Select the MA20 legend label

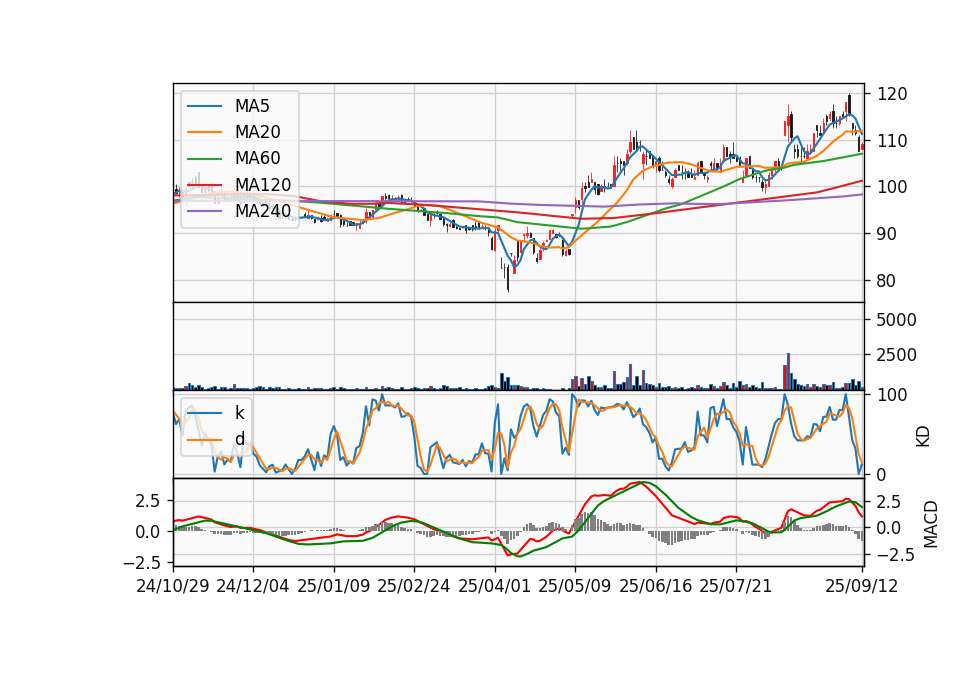(x=257, y=132)
